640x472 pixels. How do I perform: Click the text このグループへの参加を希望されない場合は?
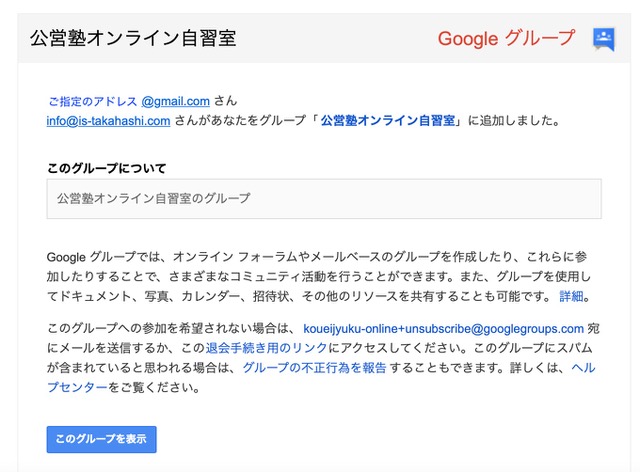(170, 329)
